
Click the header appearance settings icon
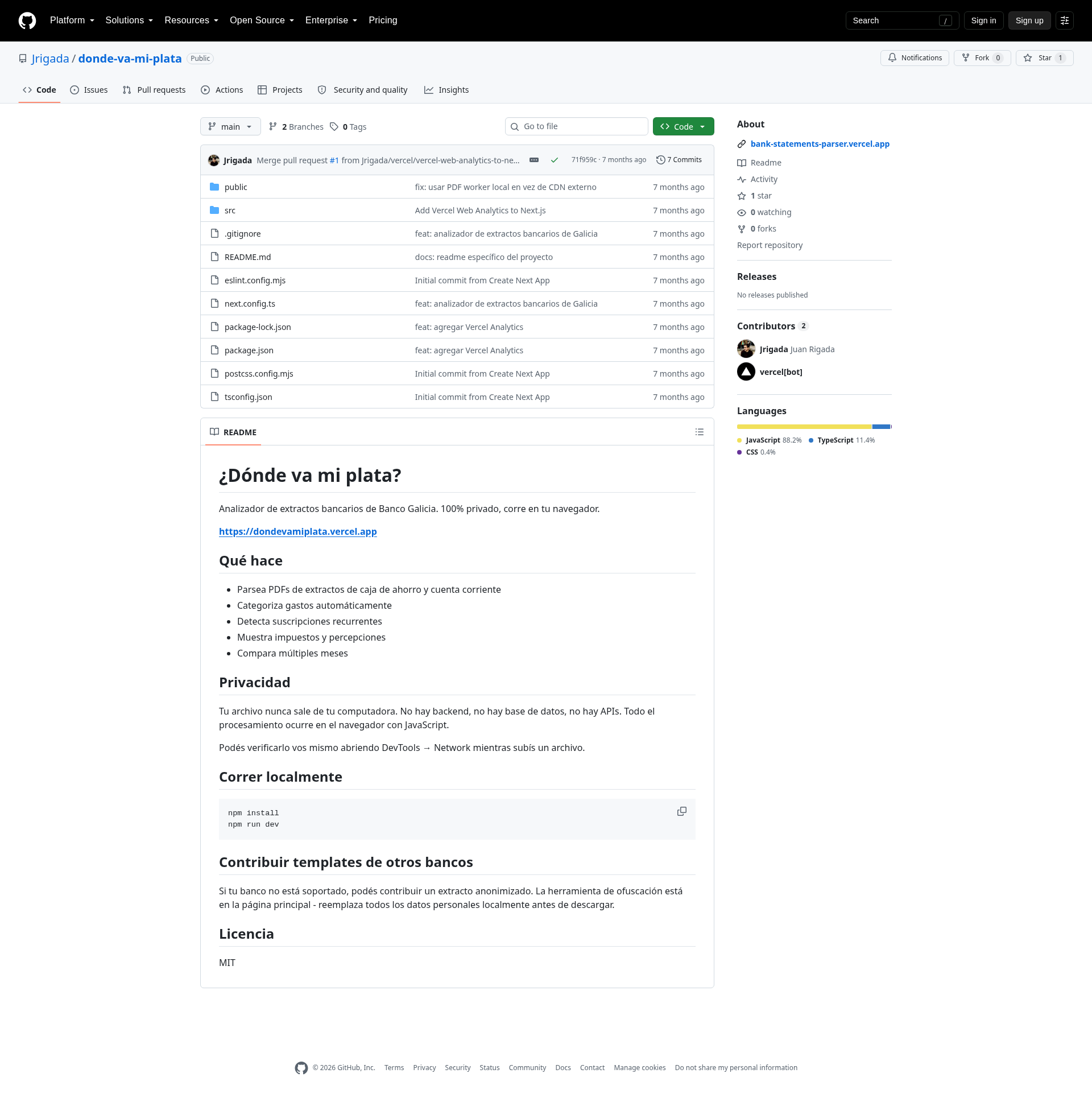(x=1065, y=20)
